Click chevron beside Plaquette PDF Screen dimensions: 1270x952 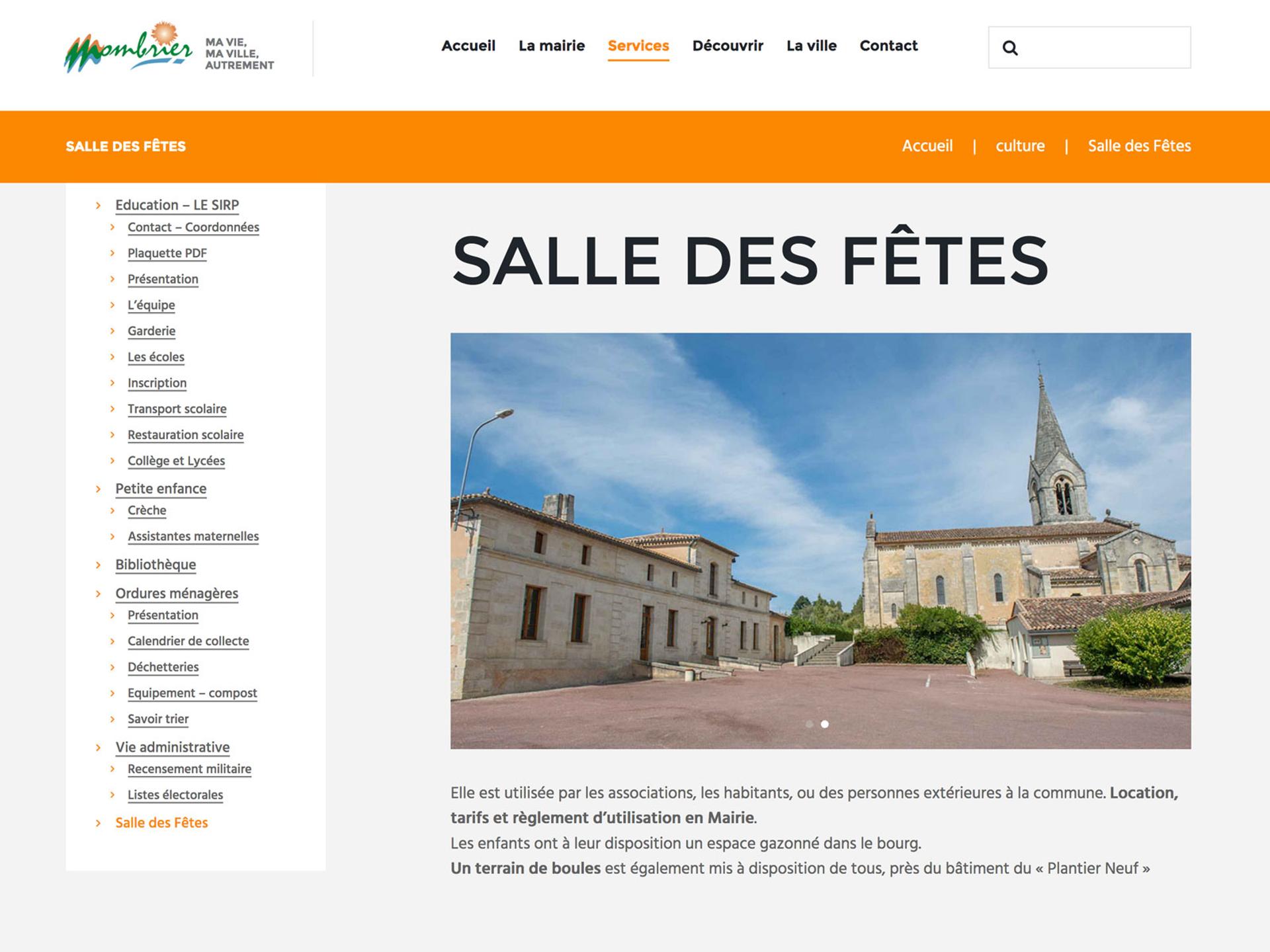pos(112,253)
